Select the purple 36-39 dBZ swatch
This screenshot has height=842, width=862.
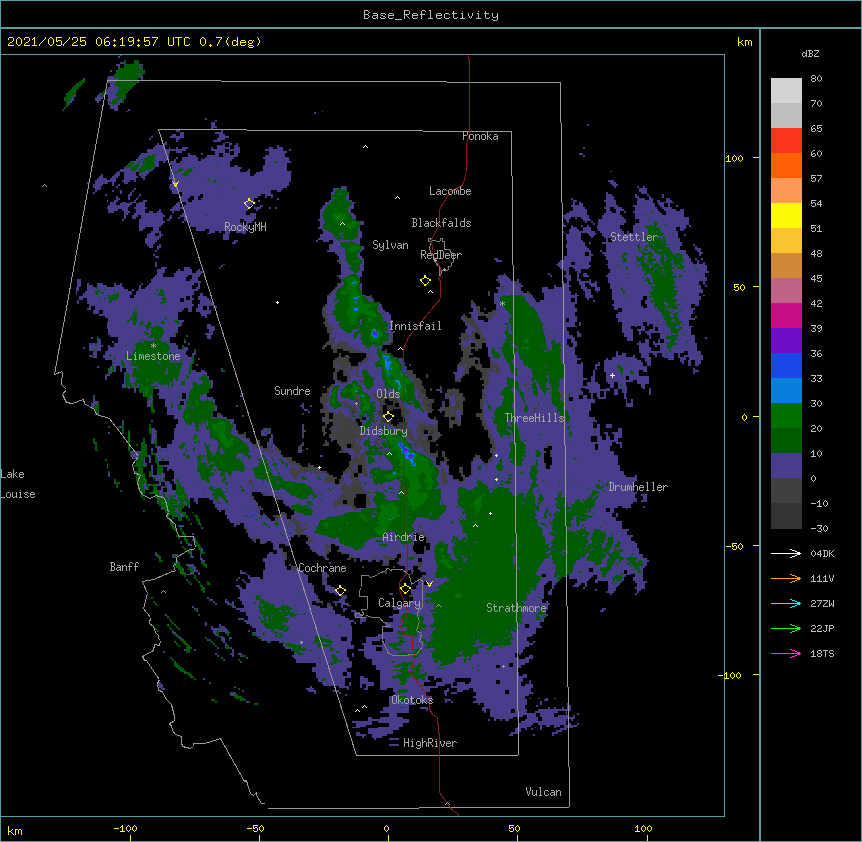[x=786, y=341]
